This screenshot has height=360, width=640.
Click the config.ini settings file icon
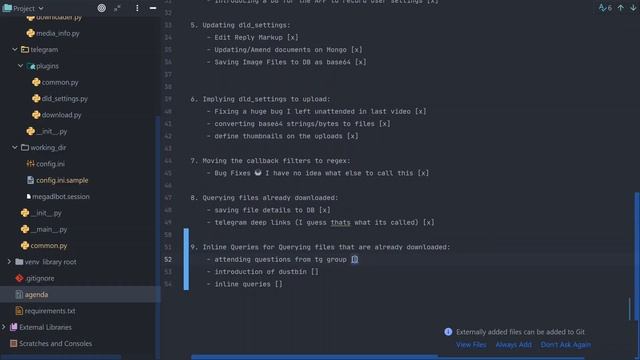[31, 164]
